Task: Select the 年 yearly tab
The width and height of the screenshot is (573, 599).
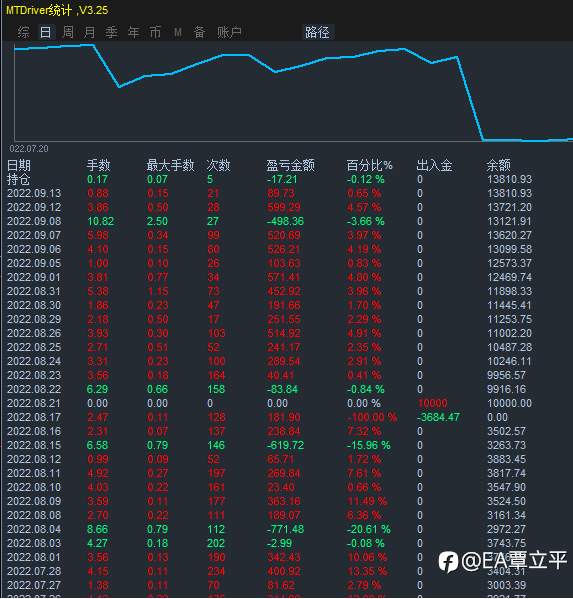Action: 133,32
